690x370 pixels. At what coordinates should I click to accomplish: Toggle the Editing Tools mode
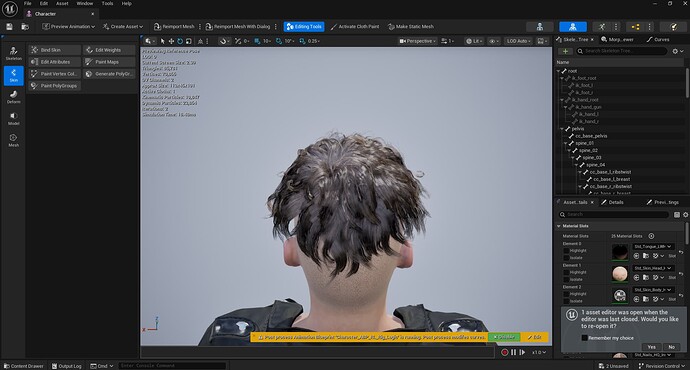pyautogui.click(x=304, y=27)
